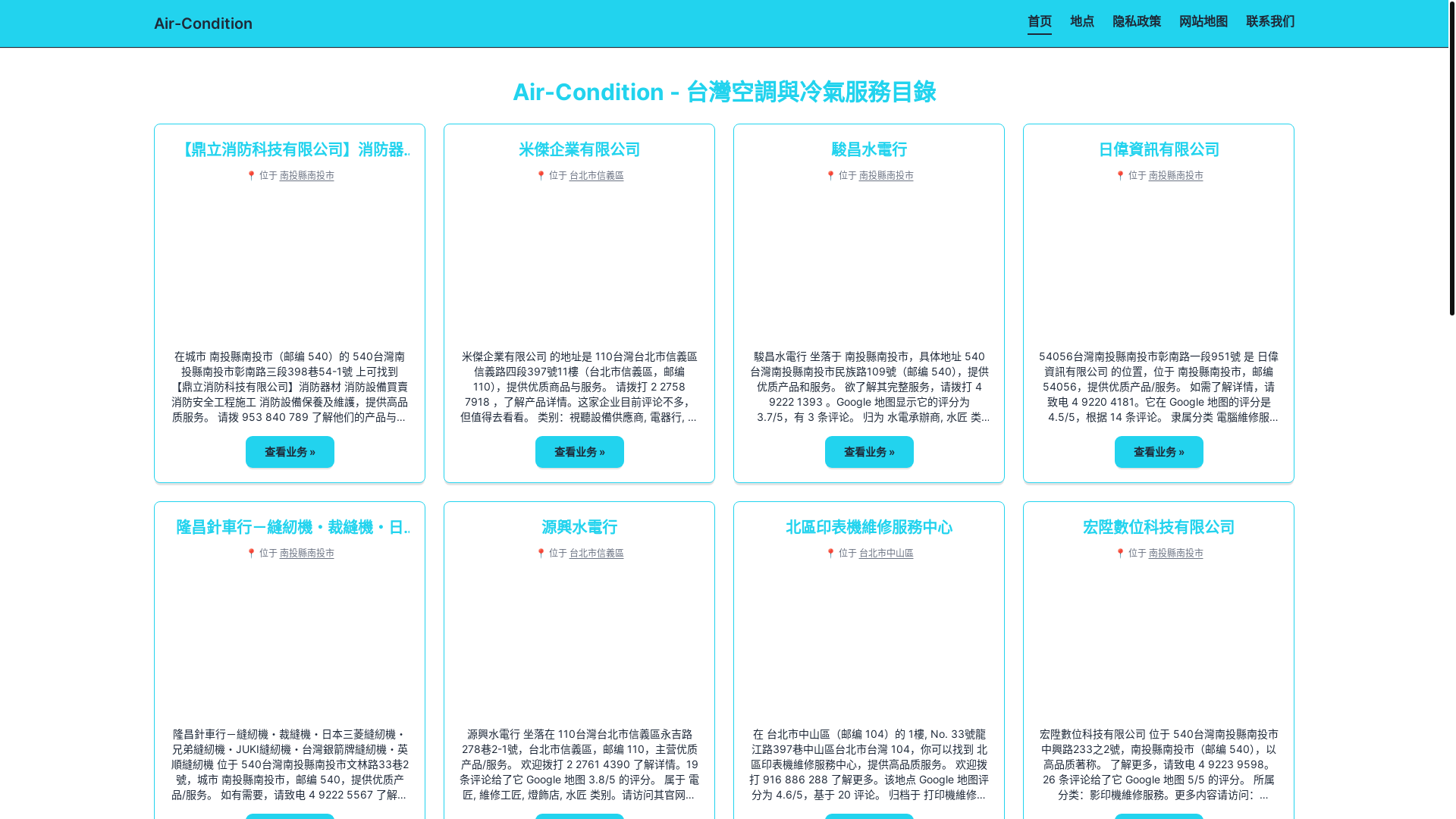Open the 隐私政策 page from navigation
The height and width of the screenshot is (819, 1456).
pyautogui.click(x=1137, y=21)
